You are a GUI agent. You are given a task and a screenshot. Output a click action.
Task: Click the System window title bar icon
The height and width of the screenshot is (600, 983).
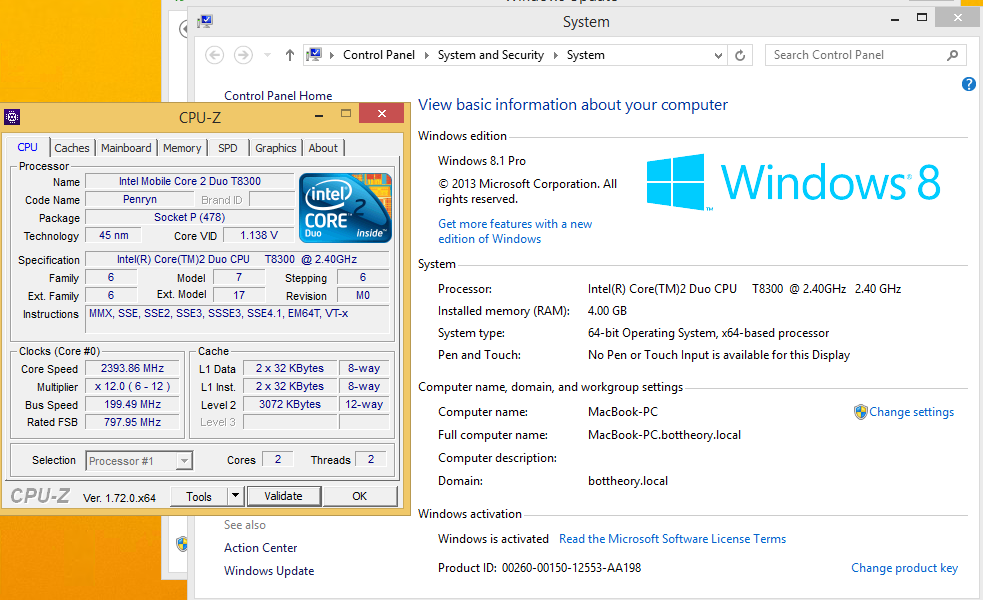[x=205, y=22]
